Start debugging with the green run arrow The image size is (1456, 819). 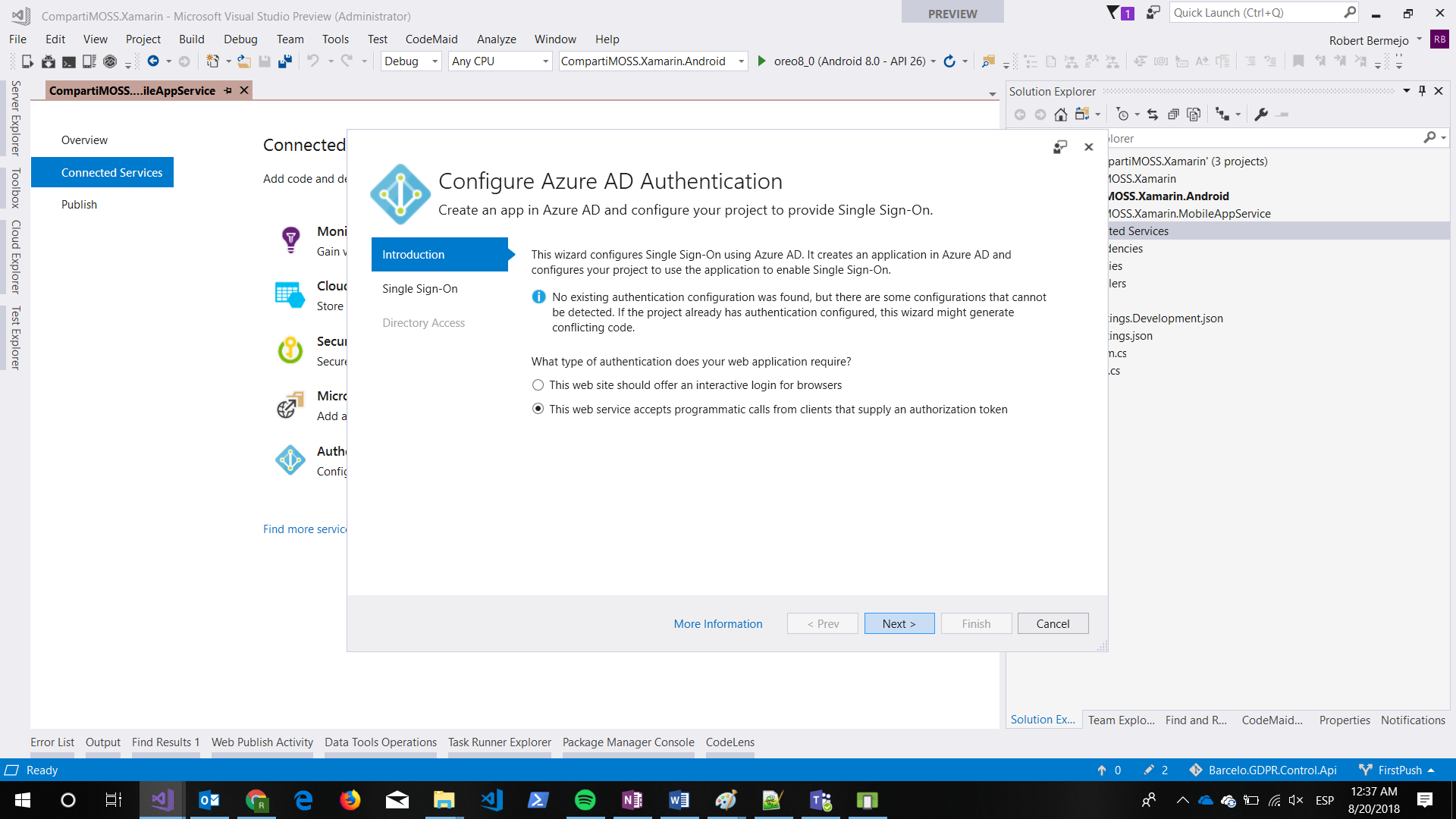coord(761,61)
